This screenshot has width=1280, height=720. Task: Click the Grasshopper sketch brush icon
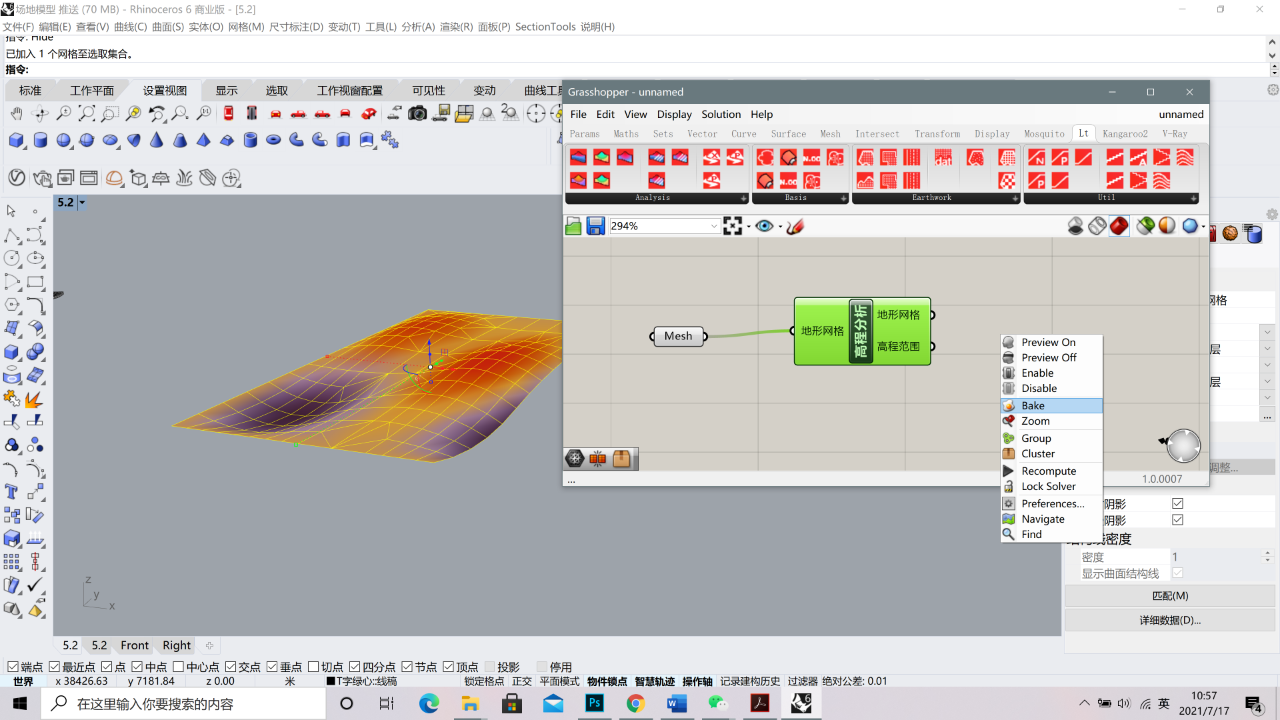[x=795, y=227]
